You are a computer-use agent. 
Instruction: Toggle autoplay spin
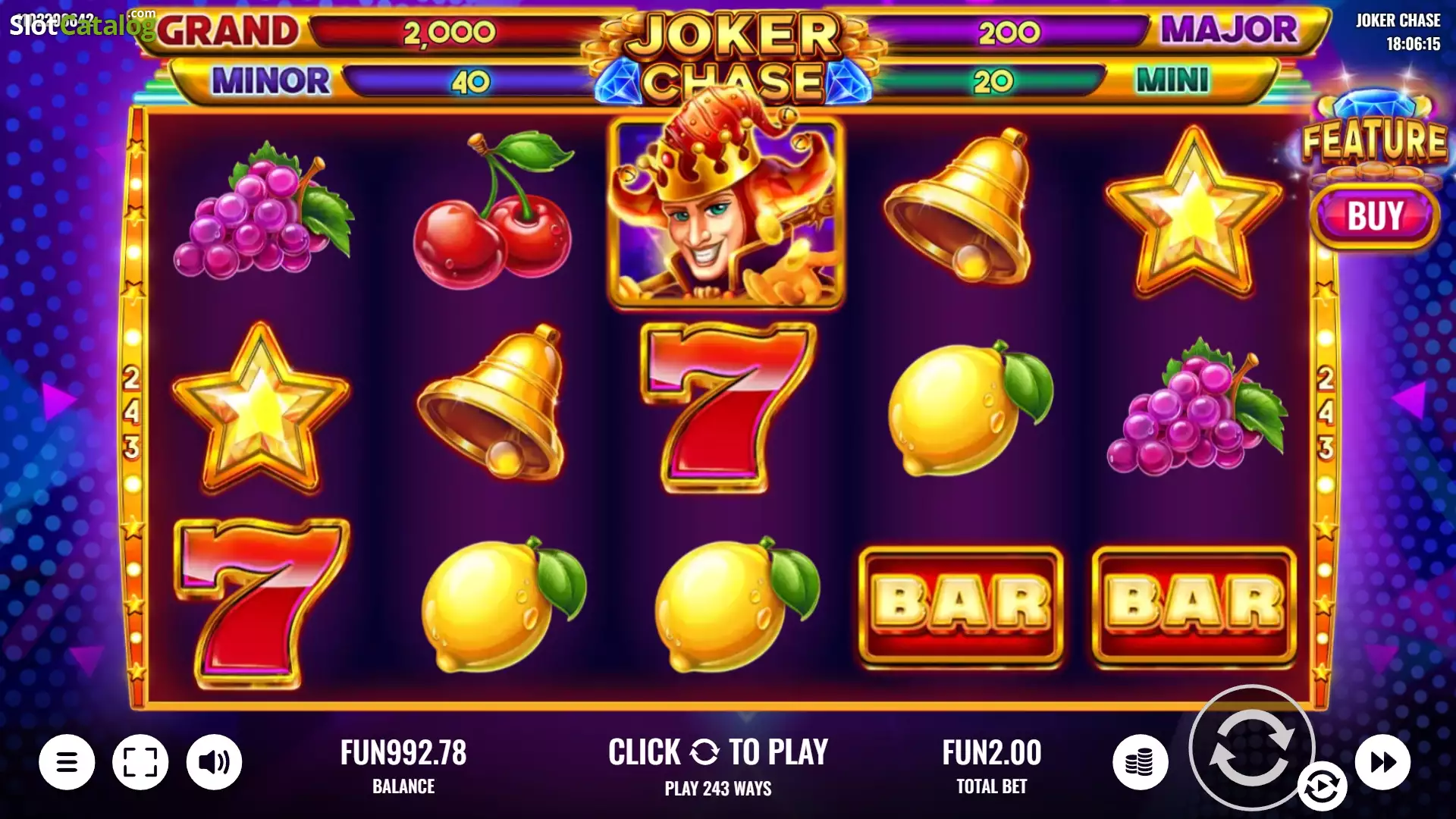1322,786
